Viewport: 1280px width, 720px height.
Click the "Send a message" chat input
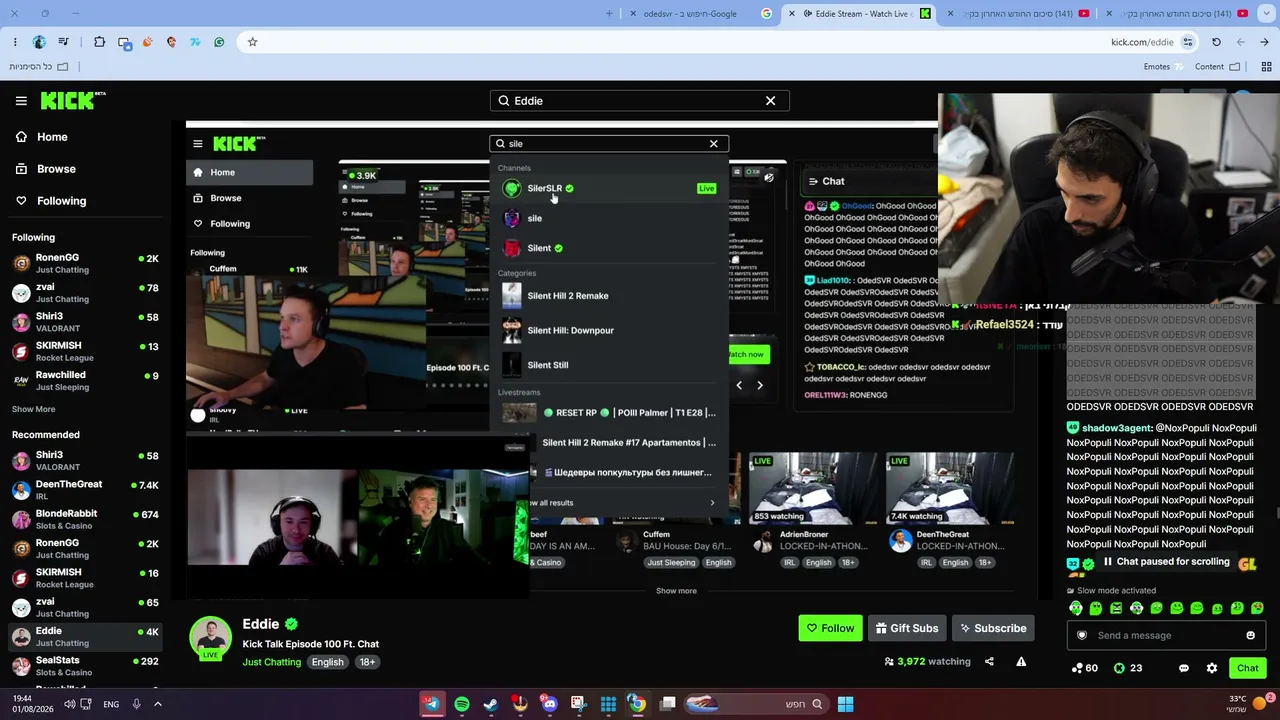1166,635
